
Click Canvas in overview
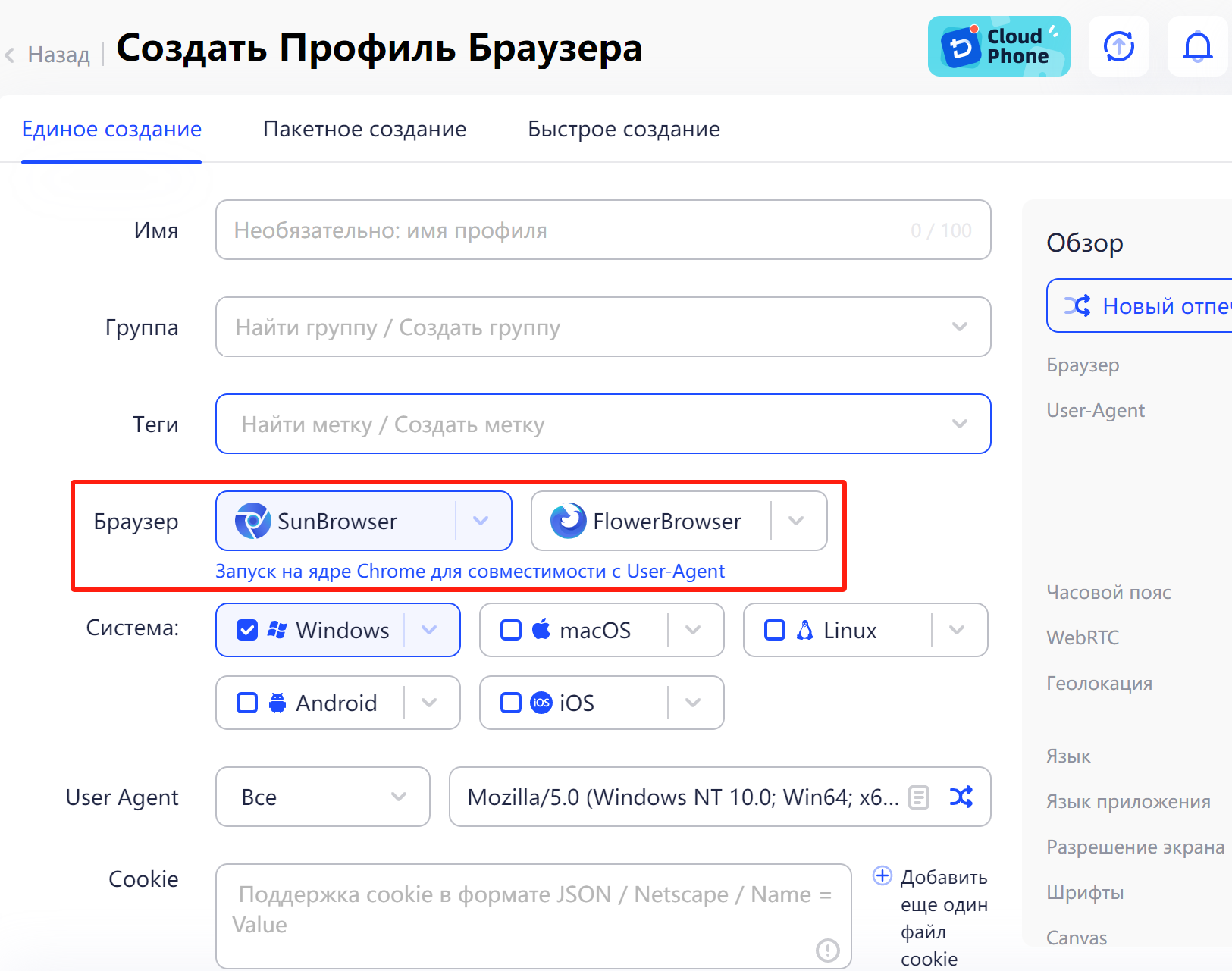[1077, 938]
